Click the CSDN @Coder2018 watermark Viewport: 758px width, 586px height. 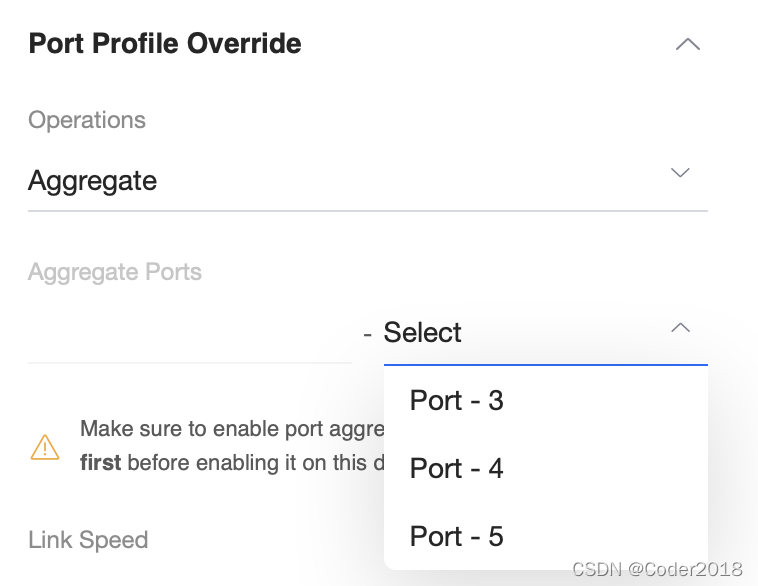(657, 570)
